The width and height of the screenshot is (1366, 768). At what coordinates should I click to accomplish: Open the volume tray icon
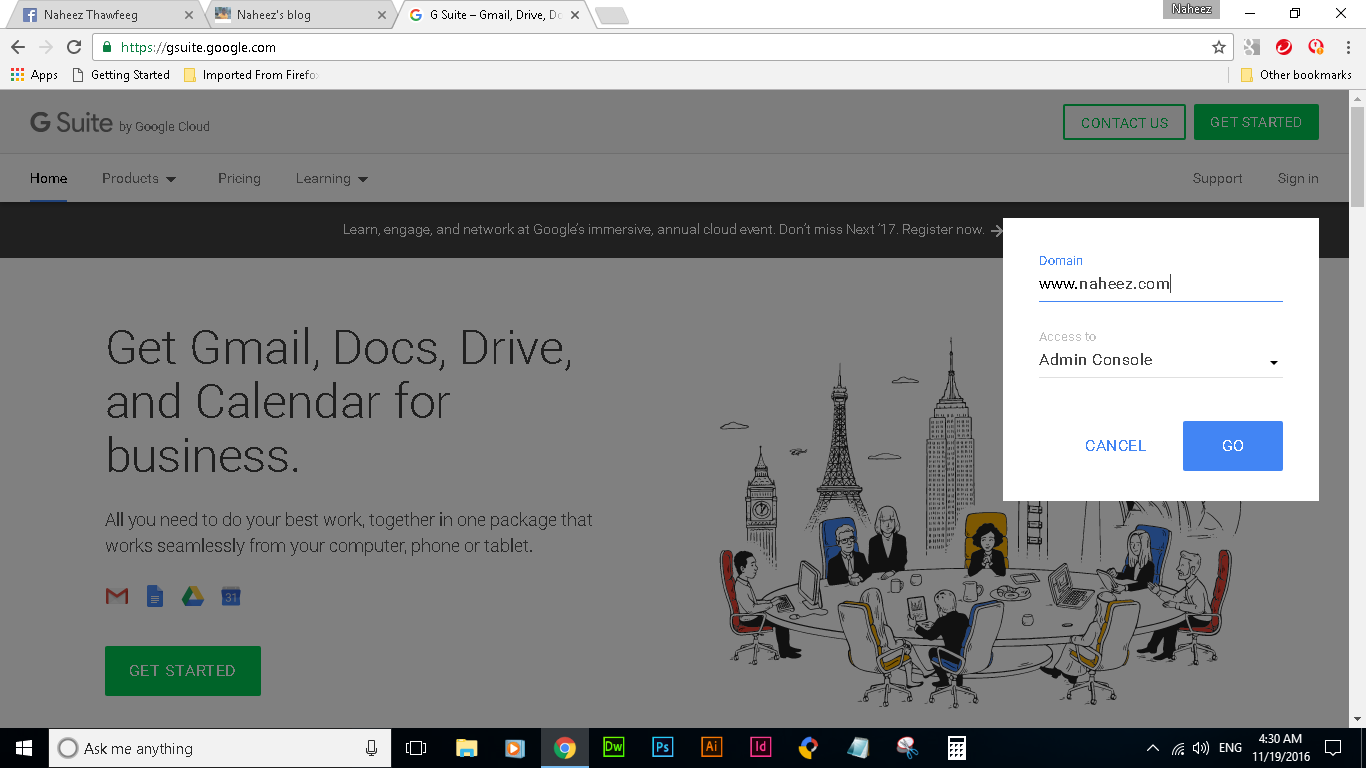tap(1201, 748)
